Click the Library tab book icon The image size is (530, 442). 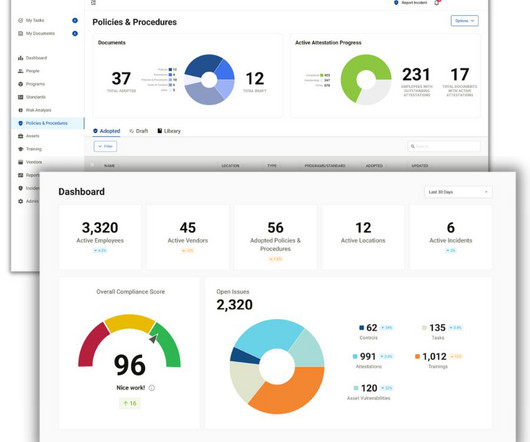[160, 131]
